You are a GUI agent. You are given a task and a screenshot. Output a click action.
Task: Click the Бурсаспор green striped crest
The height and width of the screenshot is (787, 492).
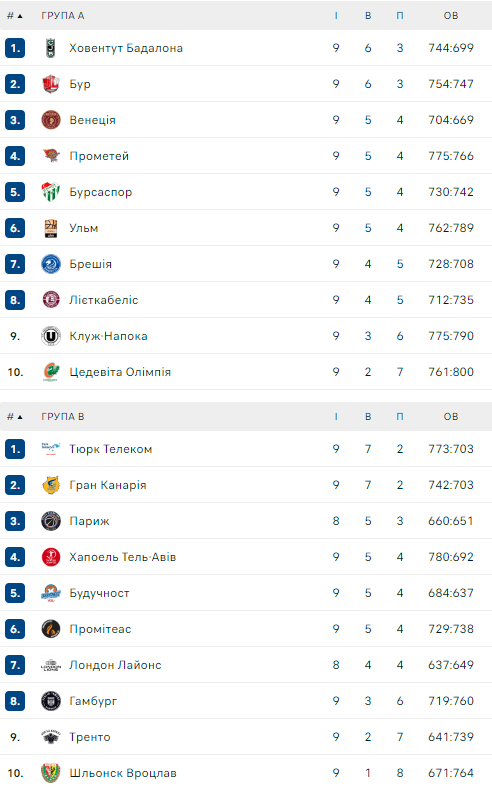[x=51, y=192]
